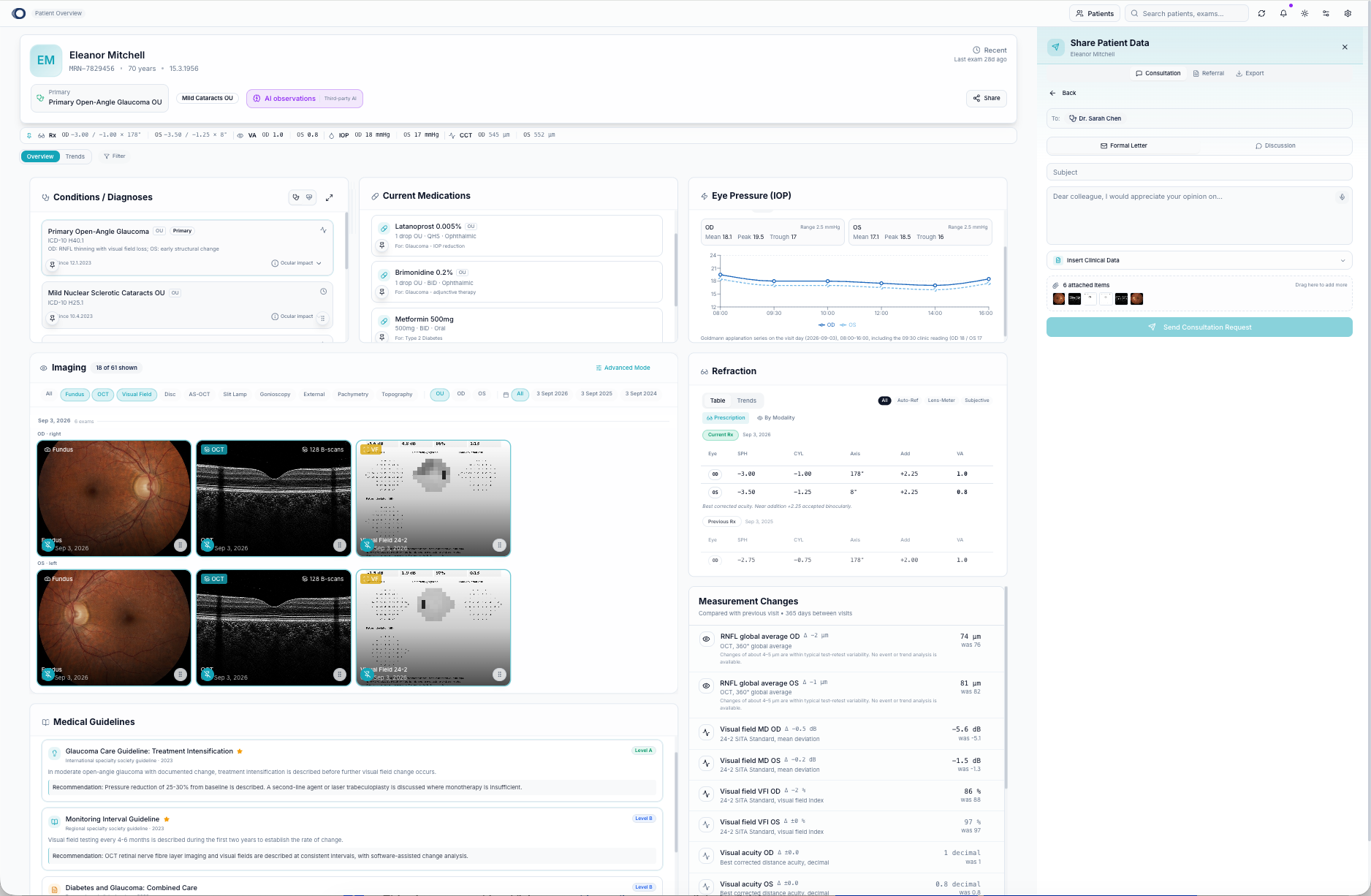This screenshot has width=1371, height=896.
Task: Select the 3 Sept 2025 imaging date filter
Action: 596,394
